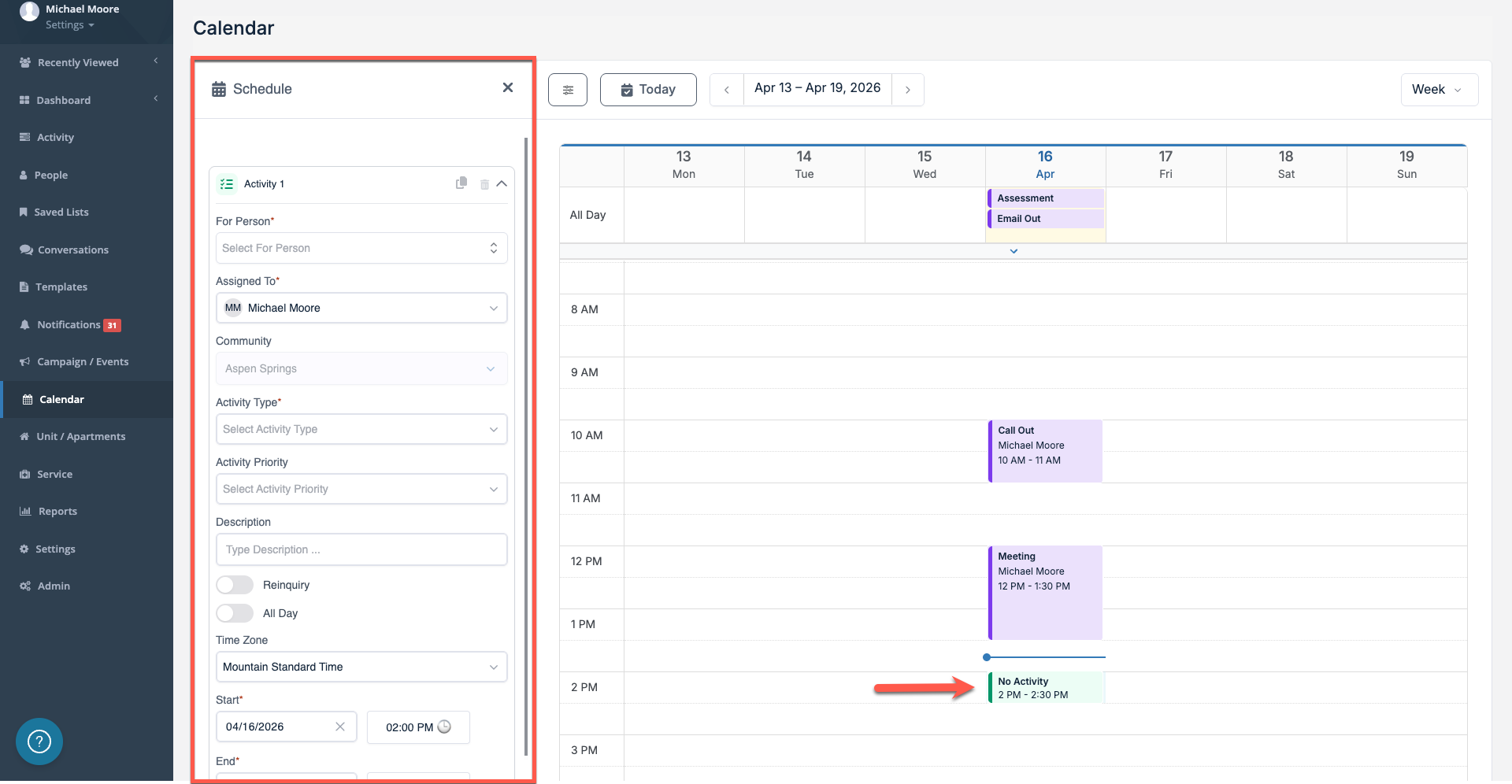This screenshot has height=784, width=1512.
Task: Delete Activity 1 trash icon
Action: [484, 184]
